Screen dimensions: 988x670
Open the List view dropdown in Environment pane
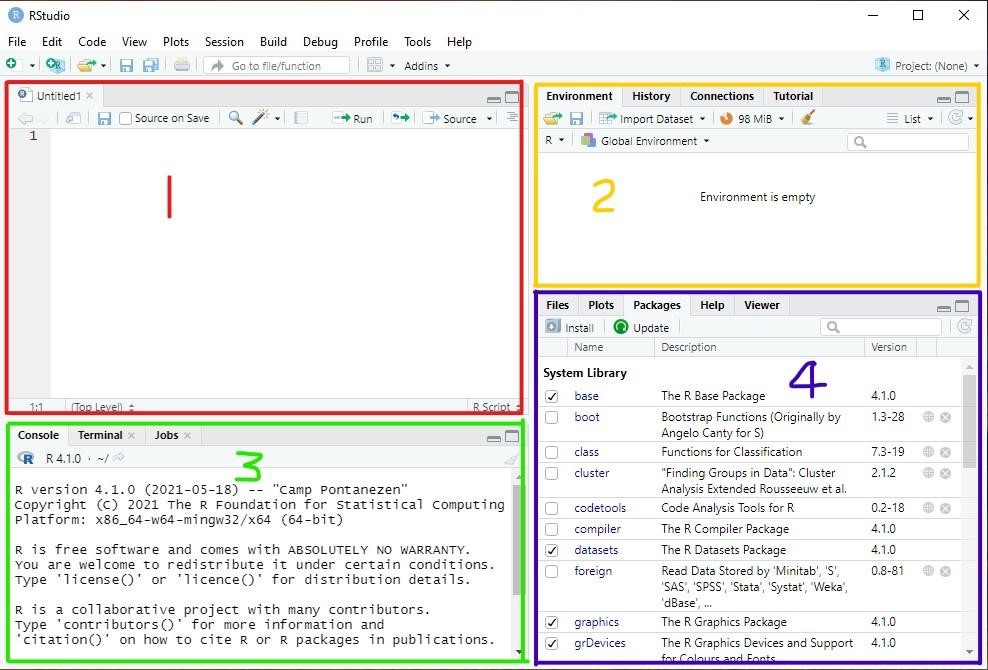tap(911, 117)
